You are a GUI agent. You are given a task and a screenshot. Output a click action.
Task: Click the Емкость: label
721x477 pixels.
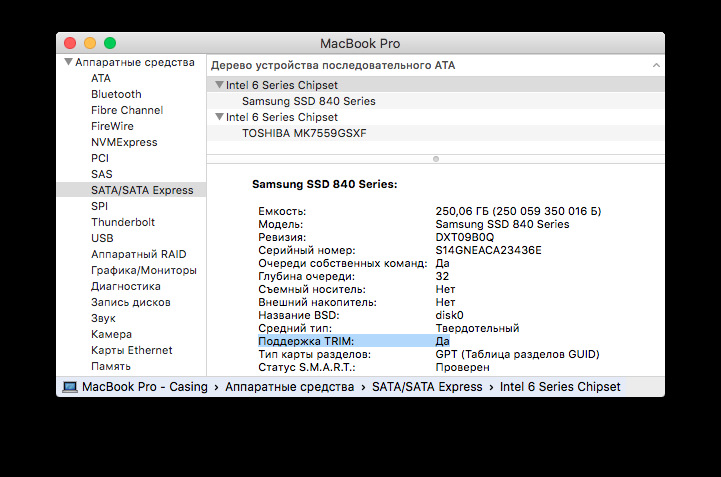click(x=282, y=211)
